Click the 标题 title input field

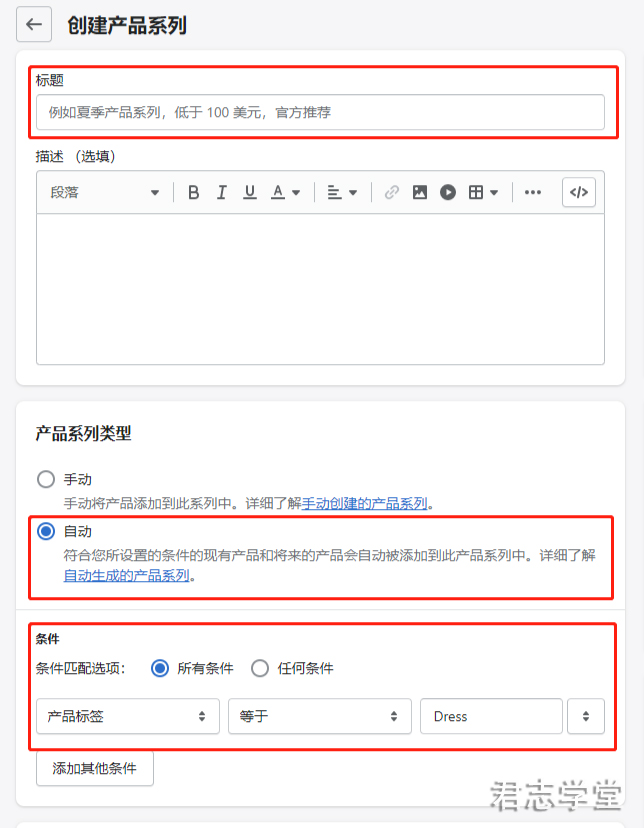320,112
